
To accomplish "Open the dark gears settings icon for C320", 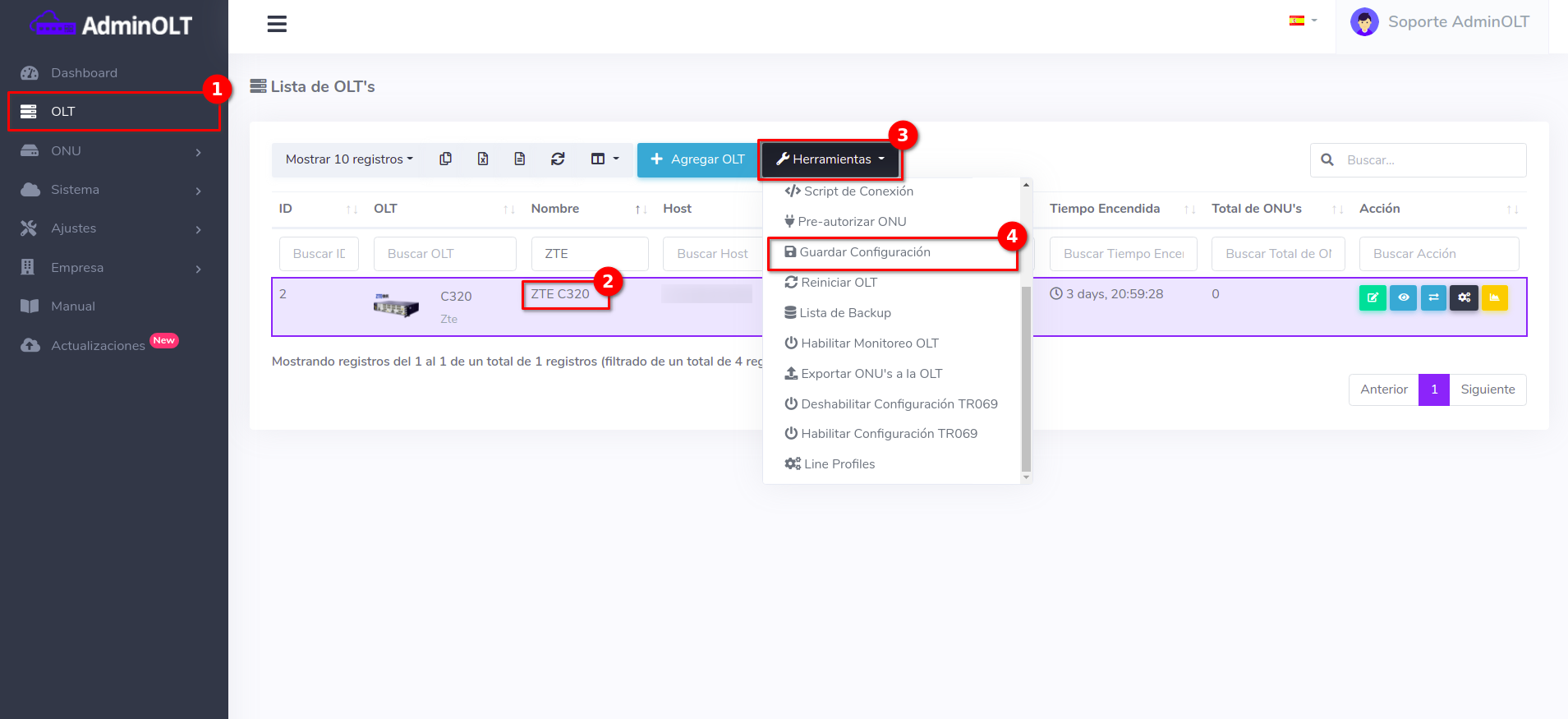I will [1464, 297].
